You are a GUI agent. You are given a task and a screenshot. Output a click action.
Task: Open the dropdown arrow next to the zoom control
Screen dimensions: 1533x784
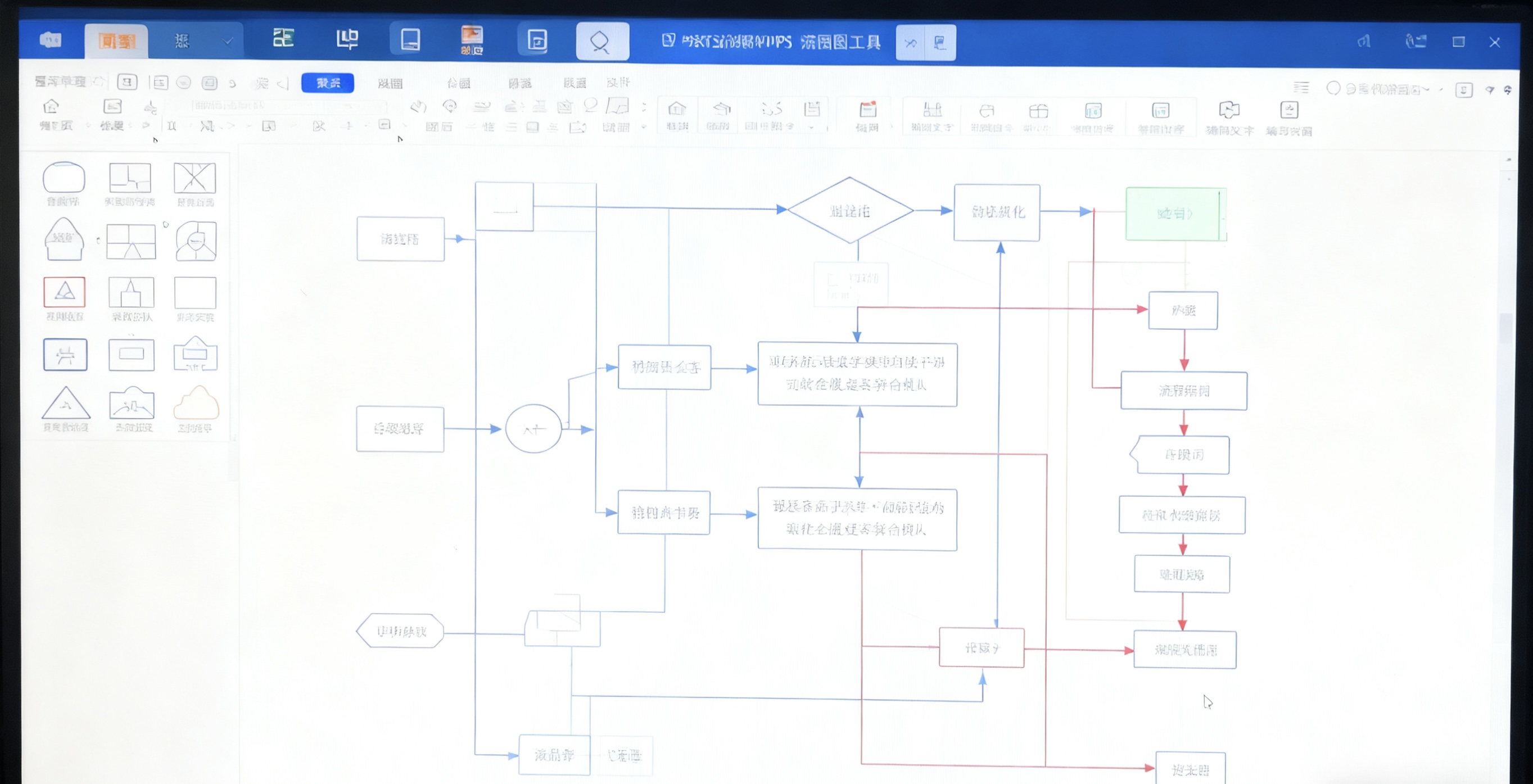1440,90
